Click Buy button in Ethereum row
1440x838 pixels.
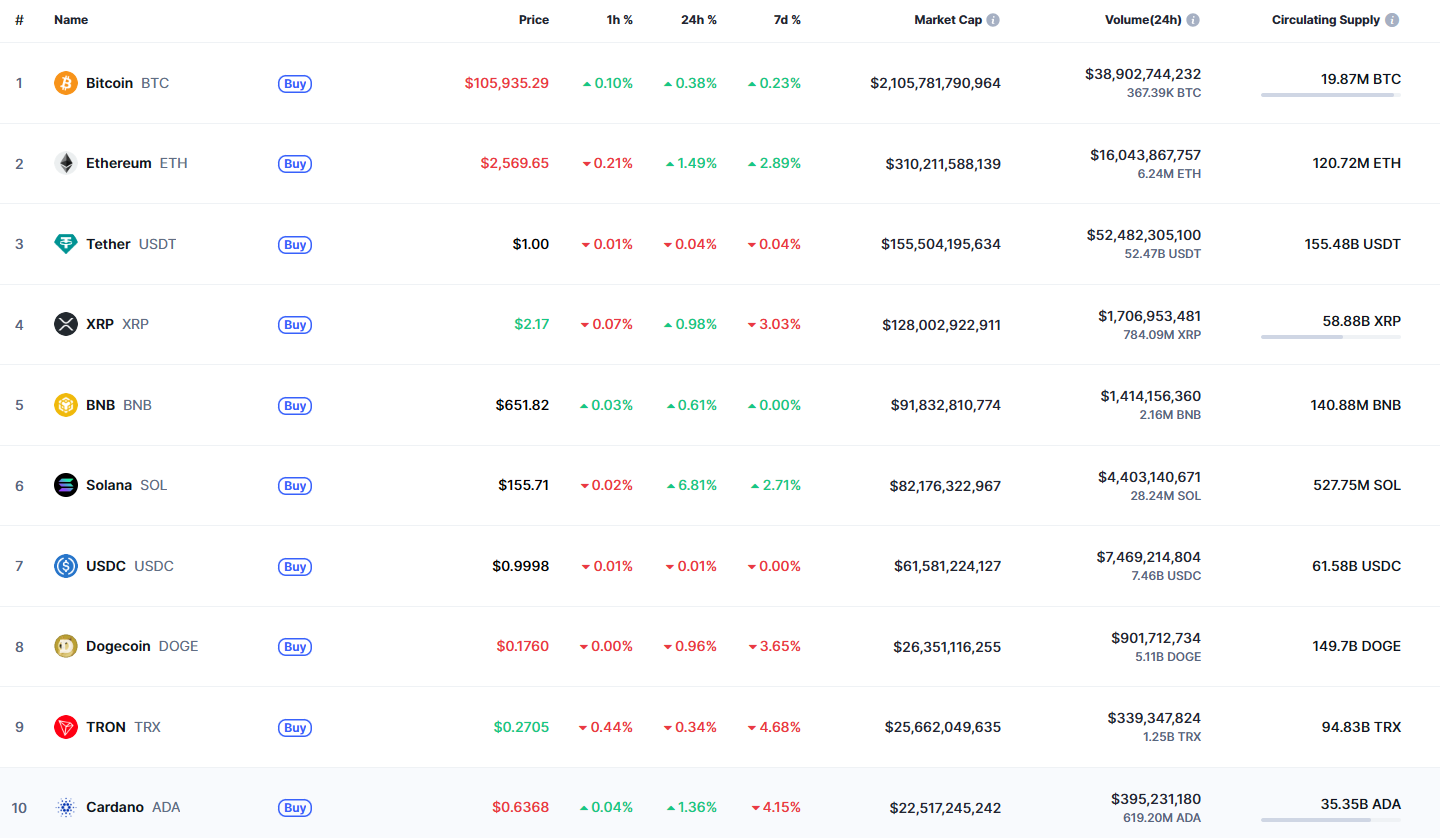[295, 164]
